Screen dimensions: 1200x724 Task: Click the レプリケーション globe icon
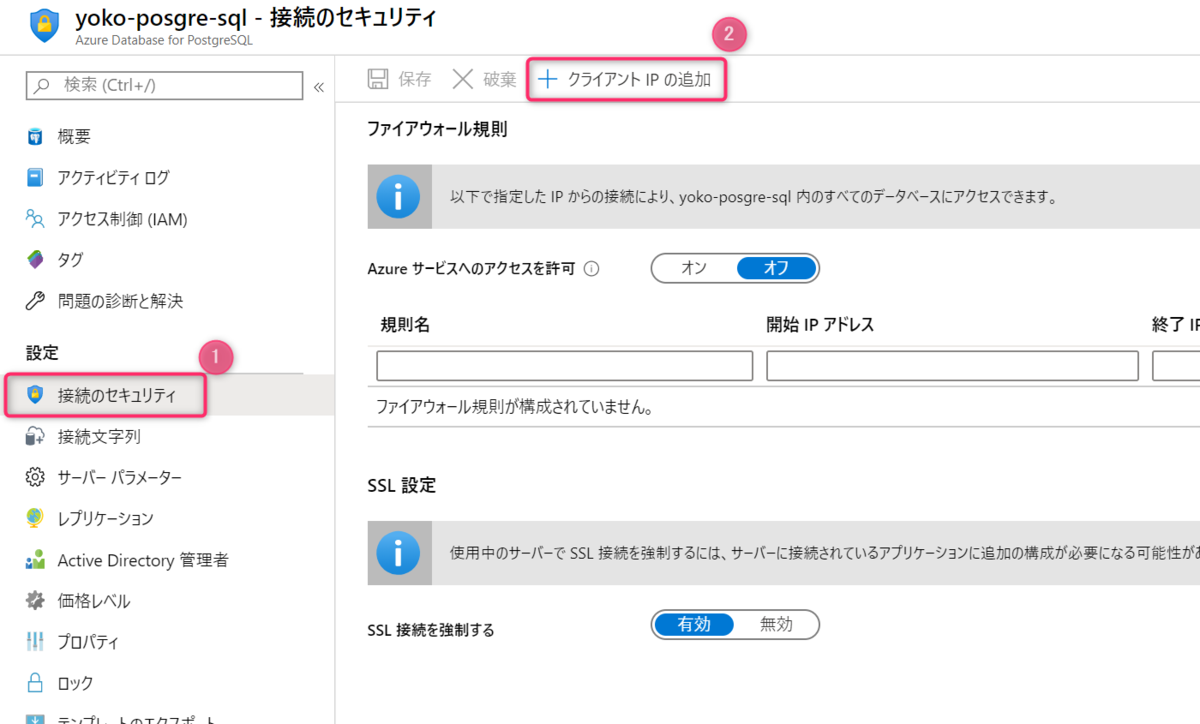tap(35, 518)
